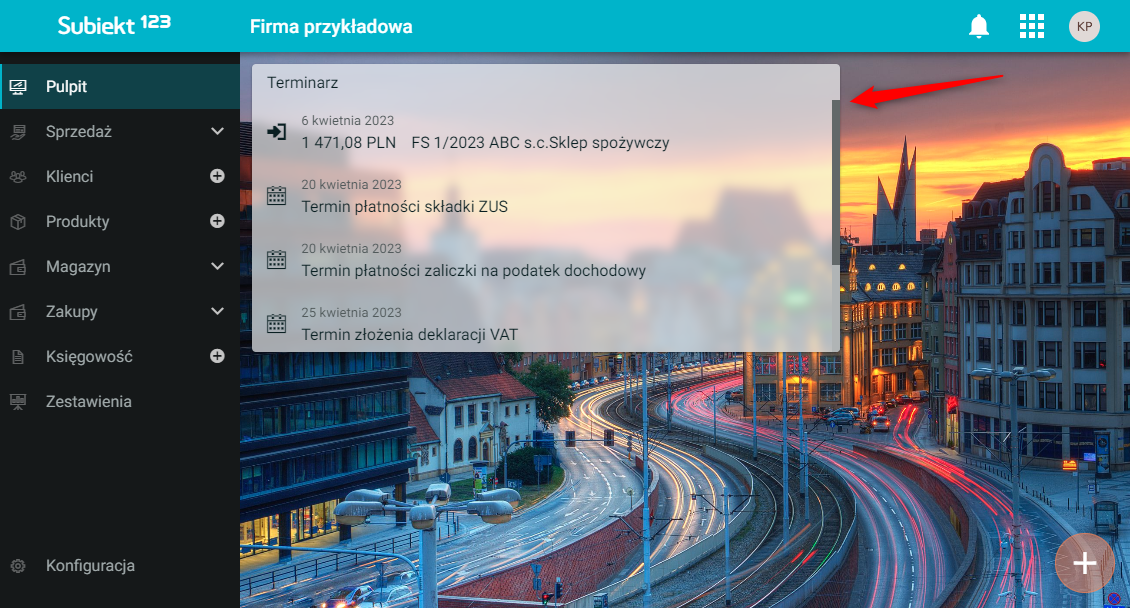Open the apps grid menu

tap(1031, 27)
